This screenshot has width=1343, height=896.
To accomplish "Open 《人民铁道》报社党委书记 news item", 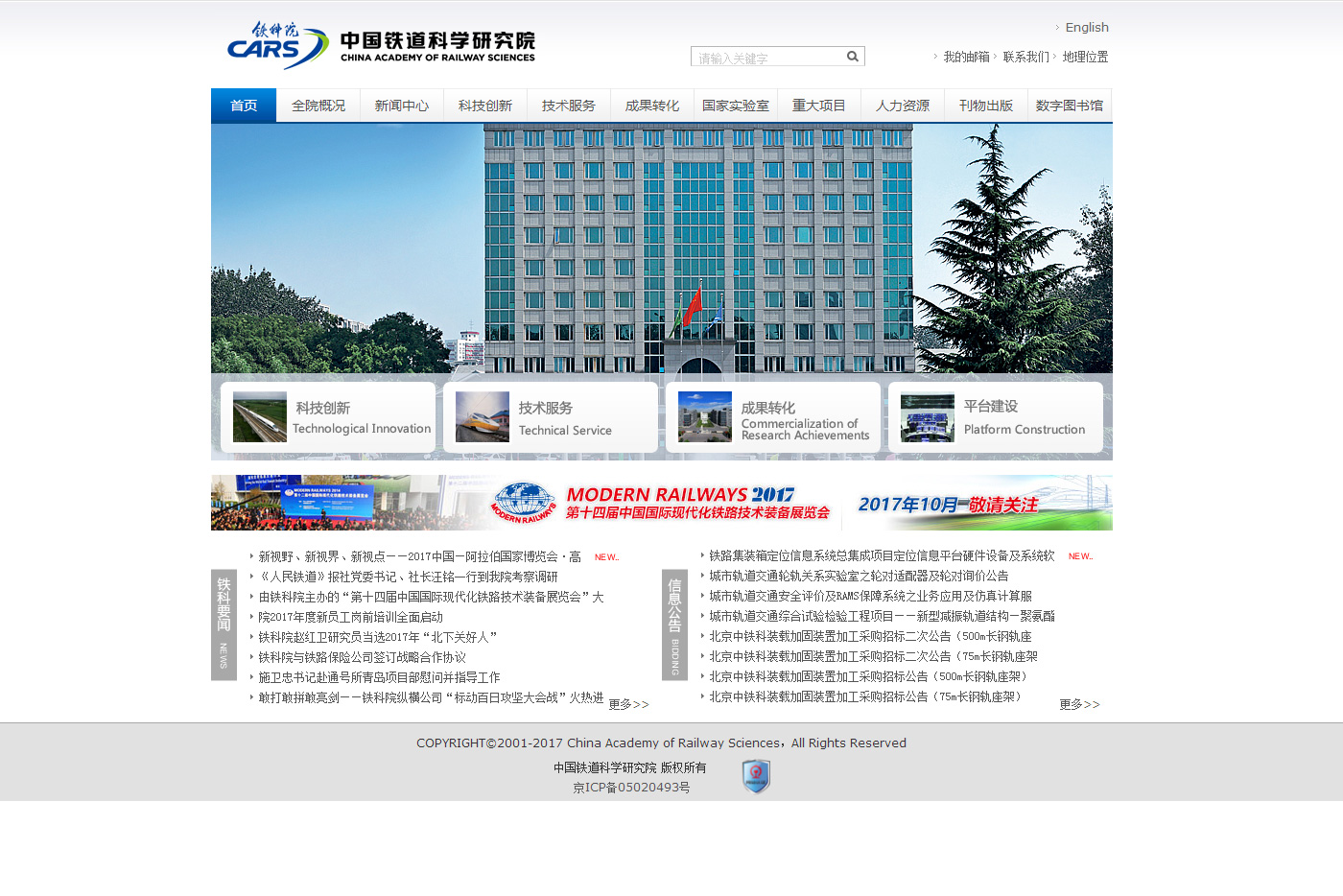I will (408, 577).
